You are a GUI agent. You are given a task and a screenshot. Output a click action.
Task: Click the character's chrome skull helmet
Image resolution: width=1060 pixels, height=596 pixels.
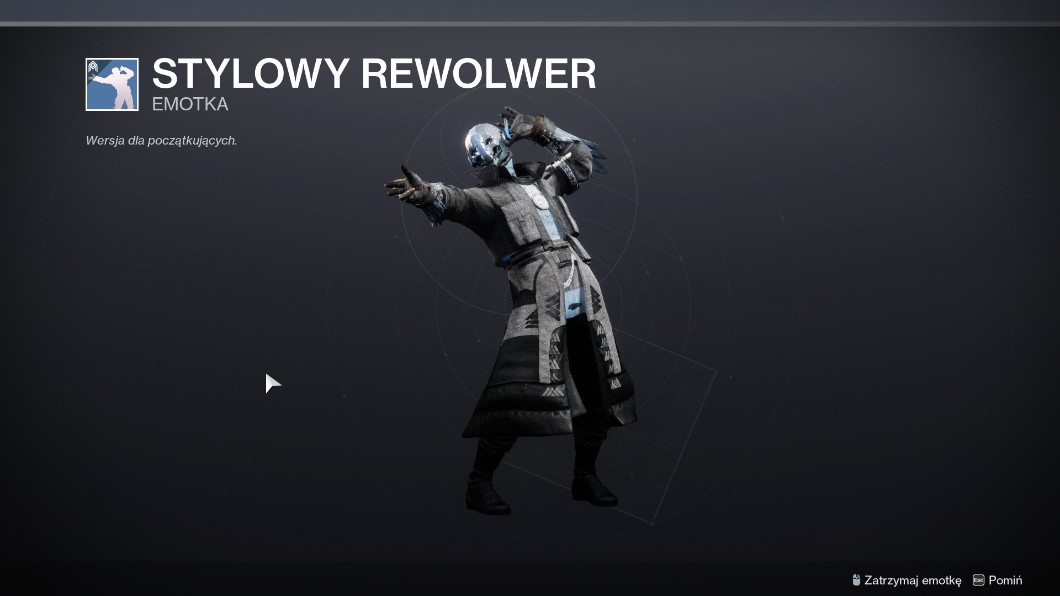[x=485, y=145]
